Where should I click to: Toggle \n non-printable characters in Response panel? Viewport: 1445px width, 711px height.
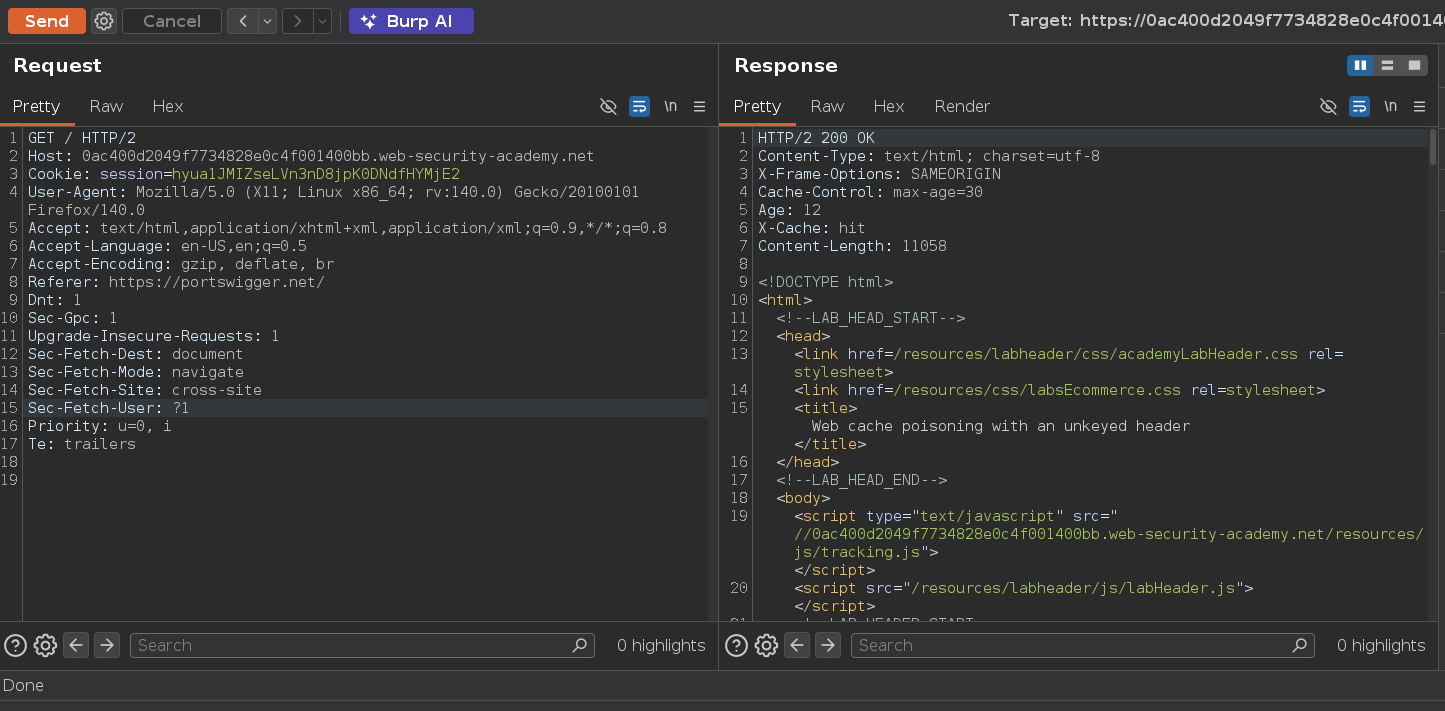[x=1390, y=106]
